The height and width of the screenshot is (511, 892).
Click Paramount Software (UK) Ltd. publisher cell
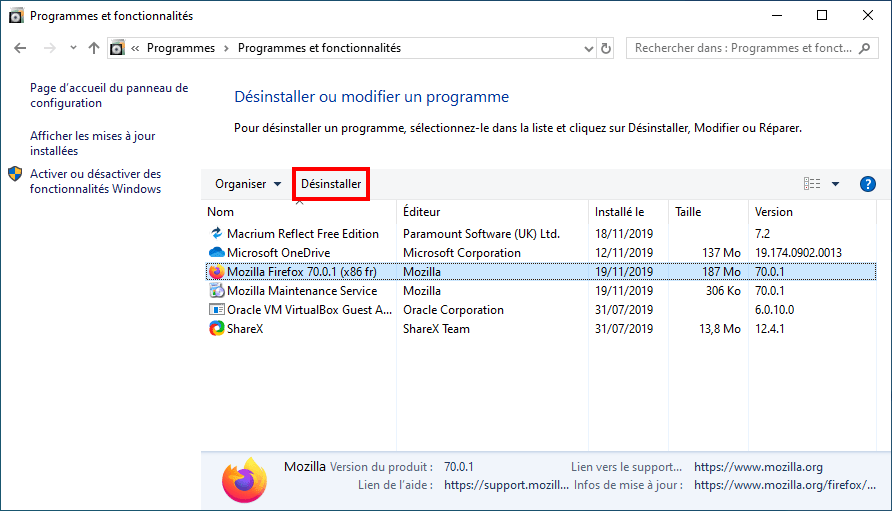[x=481, y=234]
